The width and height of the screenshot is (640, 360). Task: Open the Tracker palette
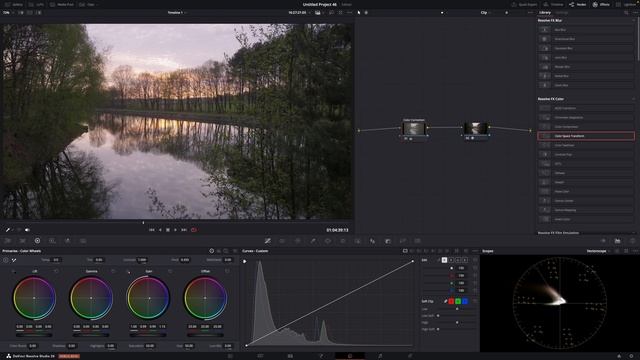(x=343, y=241)
